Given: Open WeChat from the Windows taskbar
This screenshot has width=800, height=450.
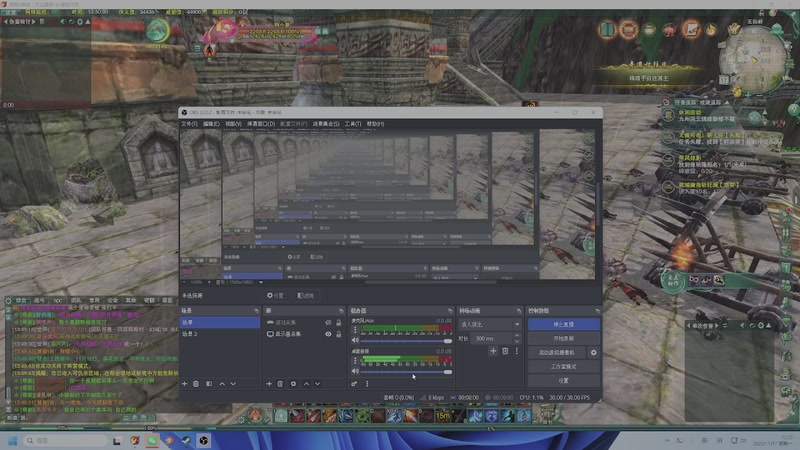Looking at the screenshot, I should point(152,440).
